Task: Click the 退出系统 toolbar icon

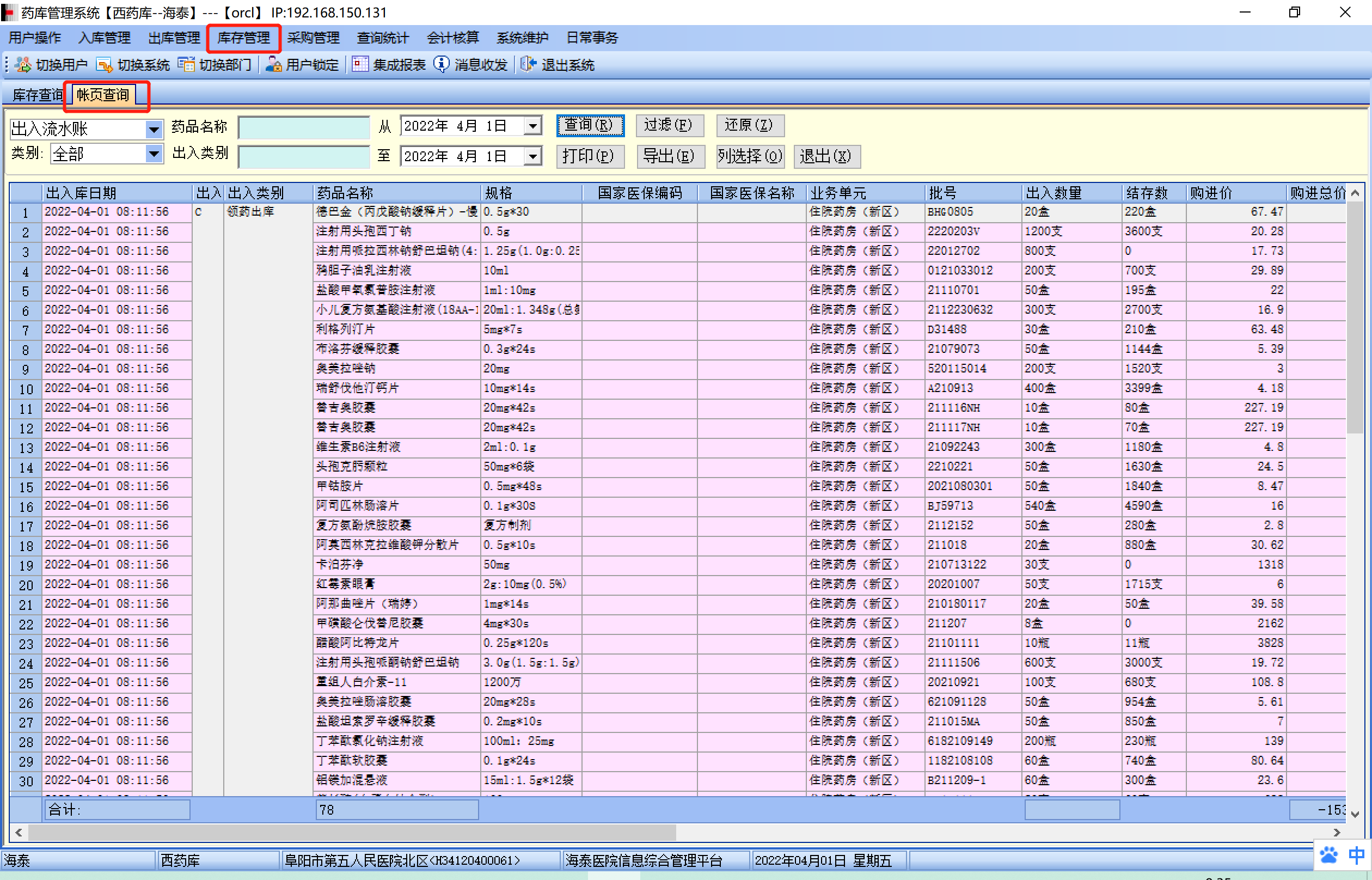Action: click(528, 65)
